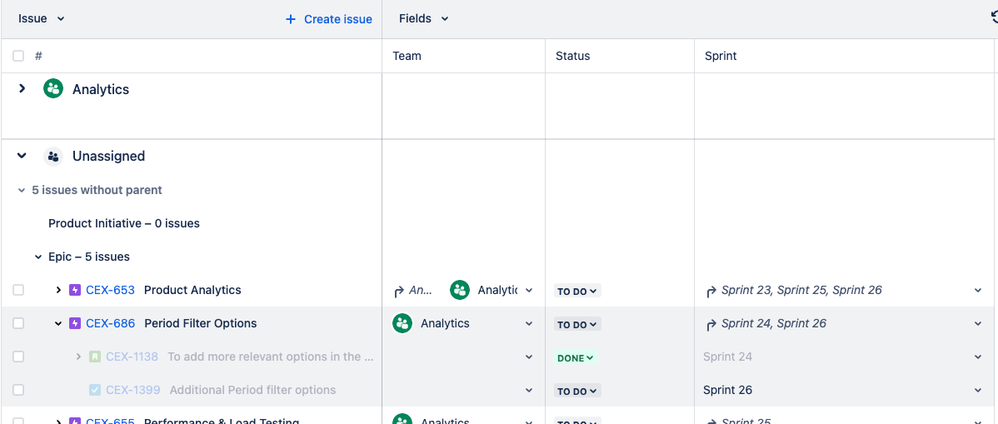Viewport: 998px width, 424px height.
Task: Click the purple epic icon for CEX-653
Action: pyautogui.click(x=75, y=290)
